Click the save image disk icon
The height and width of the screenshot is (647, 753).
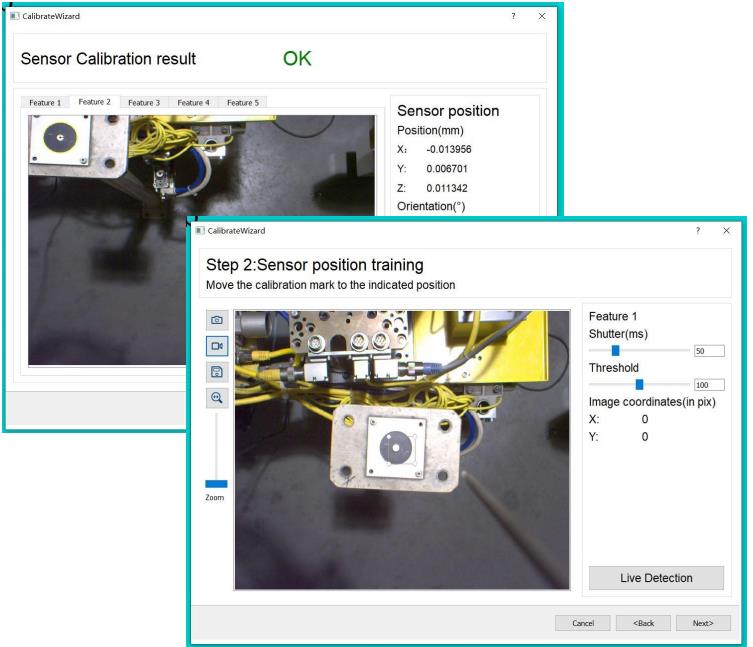click(217, 372)
